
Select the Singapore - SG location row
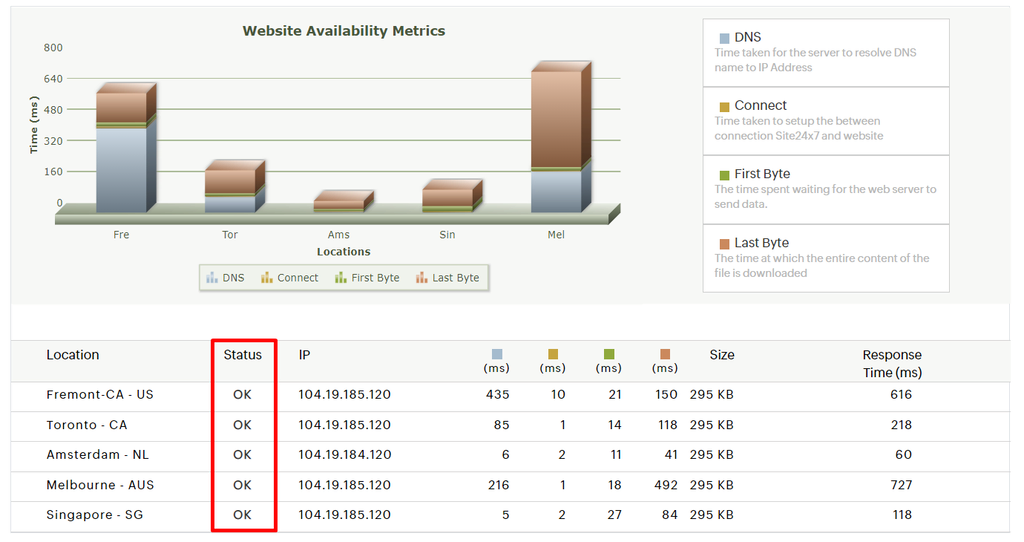[x=510, y=515]
